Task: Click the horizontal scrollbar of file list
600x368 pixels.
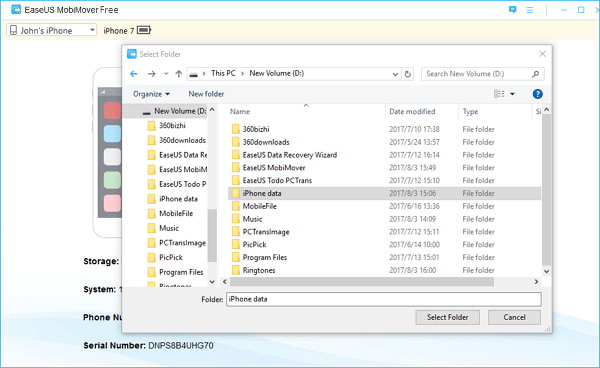Action: pos(362,282)
